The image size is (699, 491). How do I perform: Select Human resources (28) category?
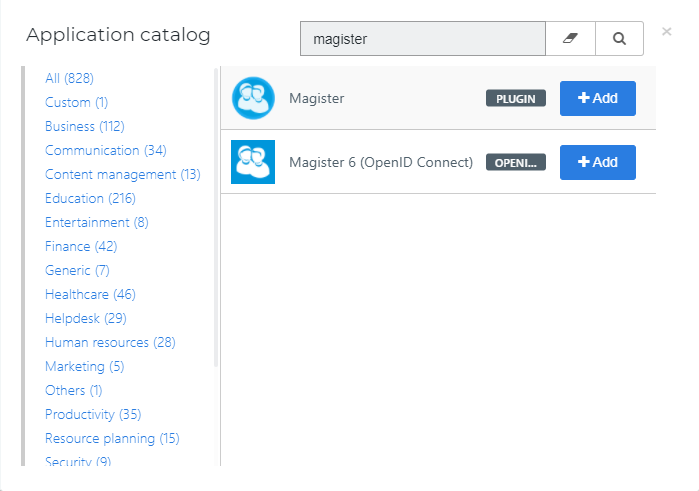click(x=110, y=342)
